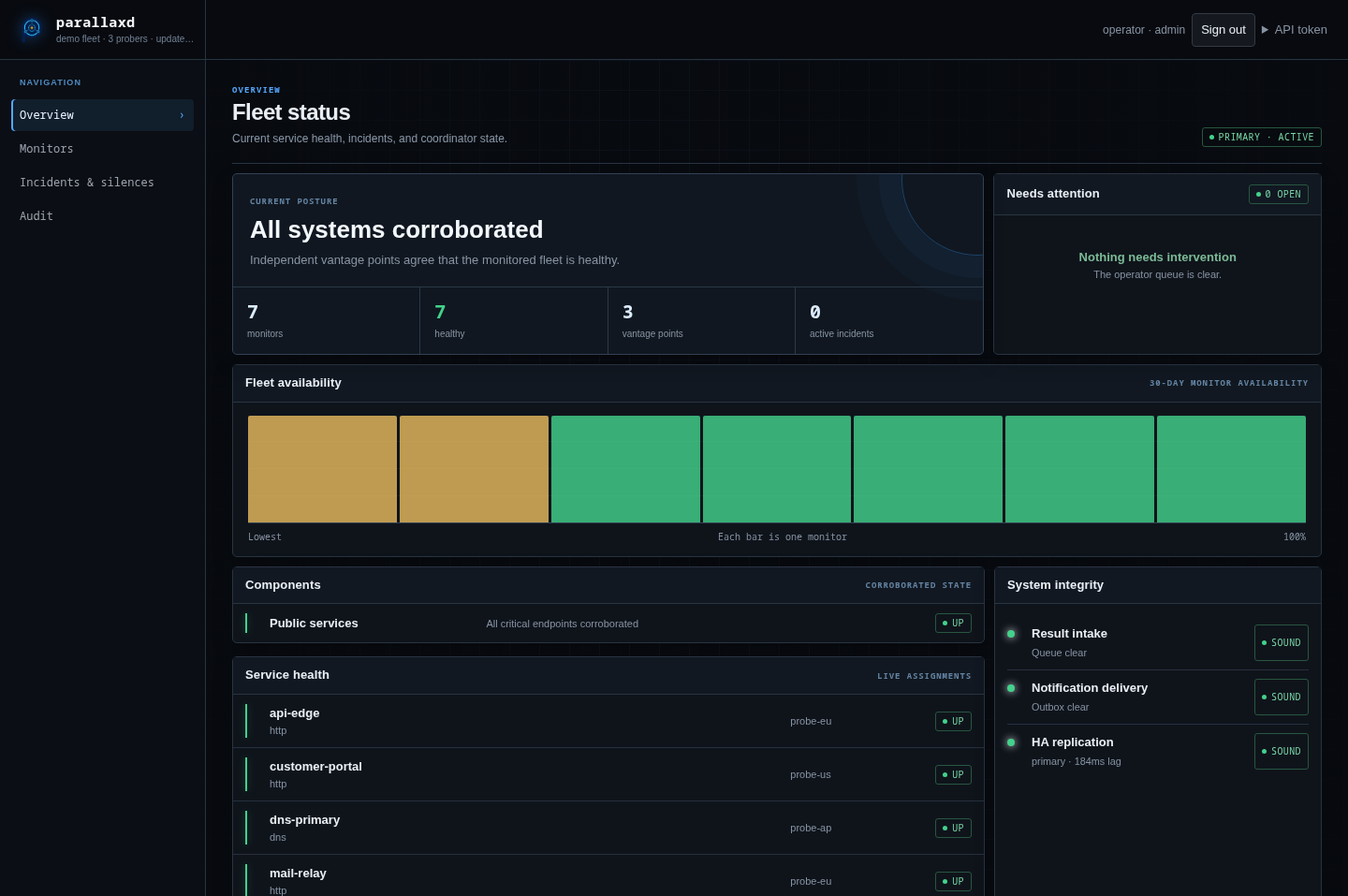The image size is (1348, 896).
Task: Expand the API token disclosure
Action: coord(1295,30)
